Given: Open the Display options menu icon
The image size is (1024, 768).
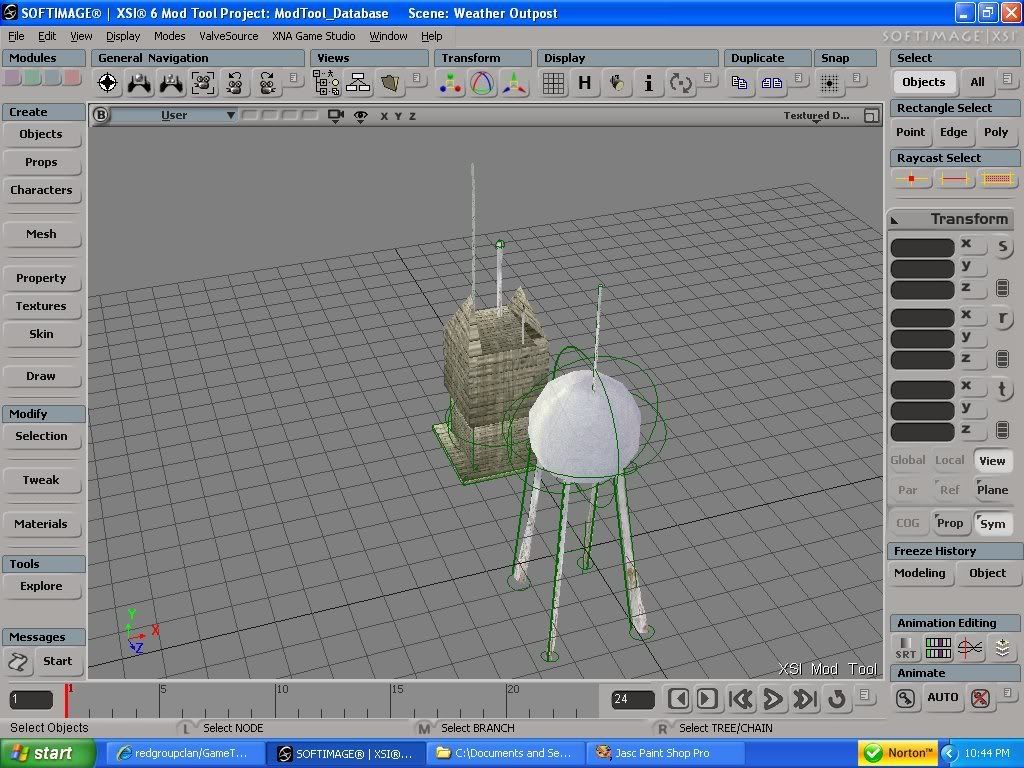Looking at the screenshot, I should pos(707,78).
